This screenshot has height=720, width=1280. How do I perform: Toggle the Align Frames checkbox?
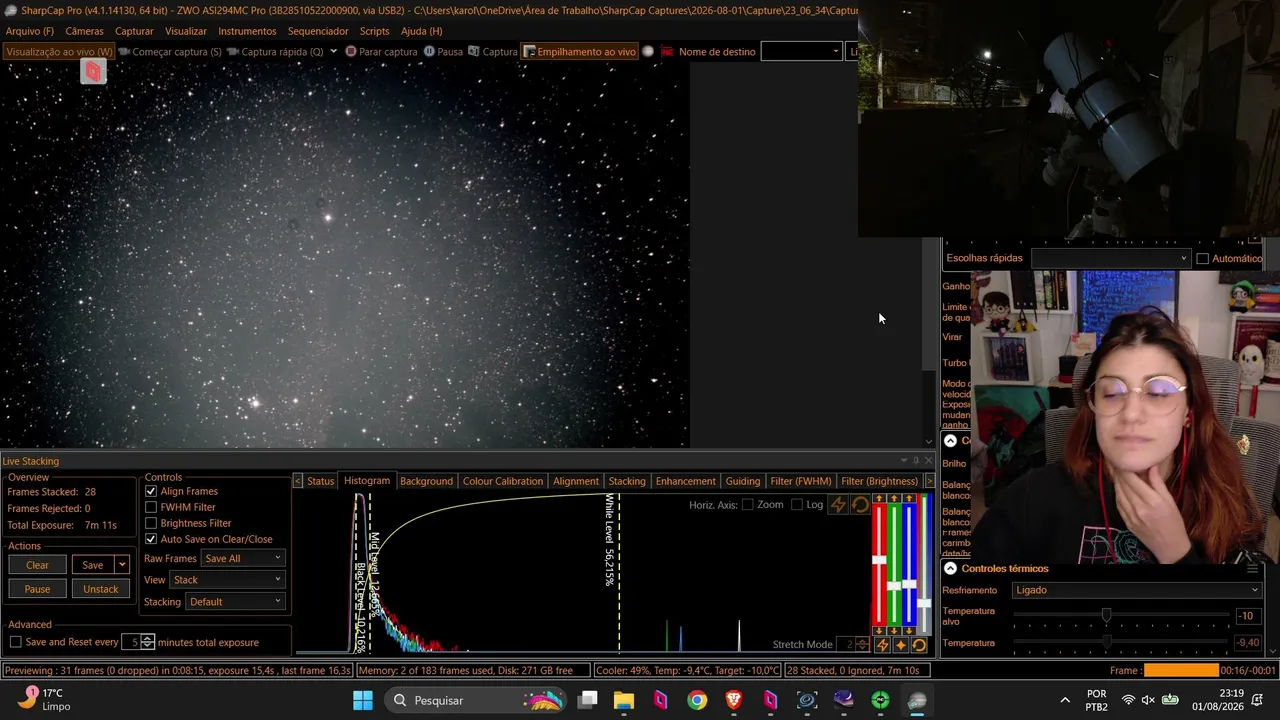tap(151, 491)
